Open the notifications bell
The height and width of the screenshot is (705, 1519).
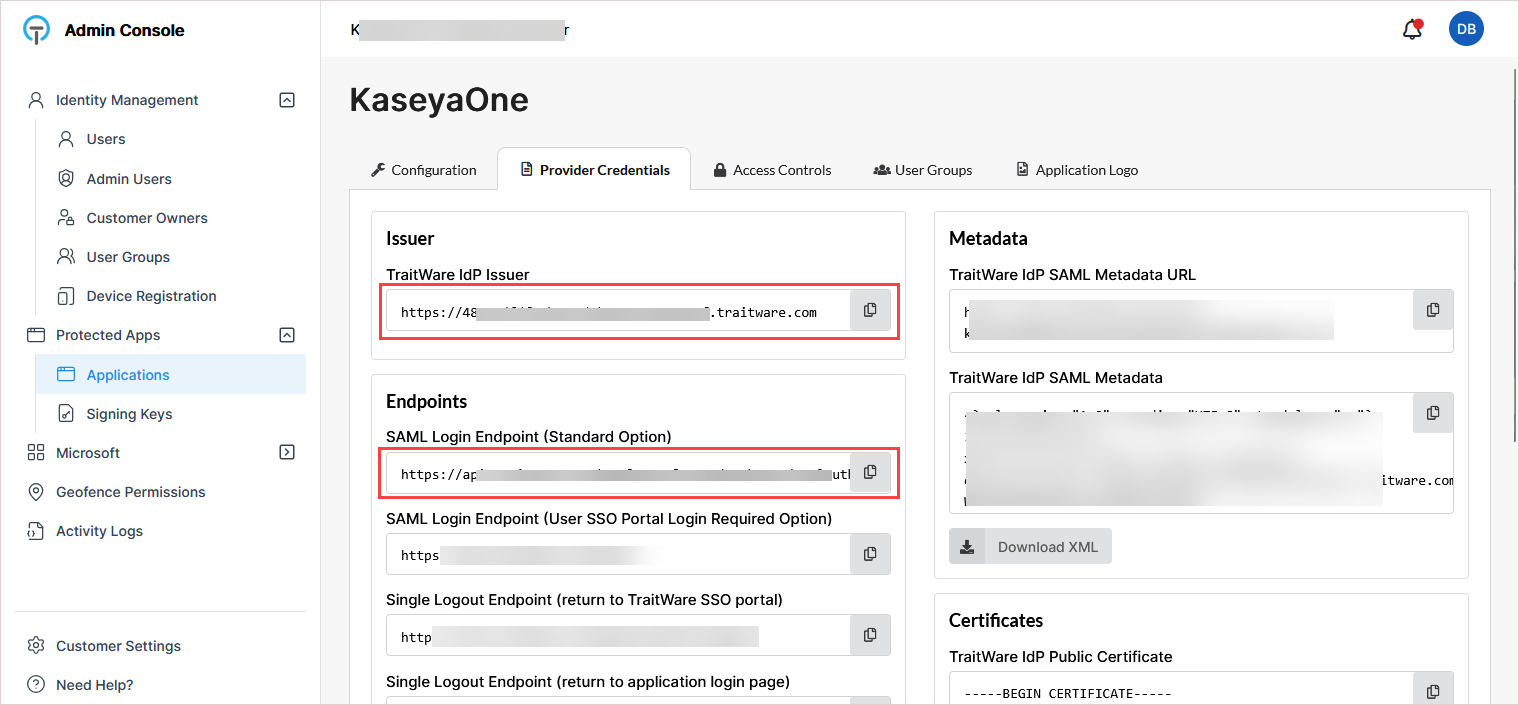point(1412,30)
